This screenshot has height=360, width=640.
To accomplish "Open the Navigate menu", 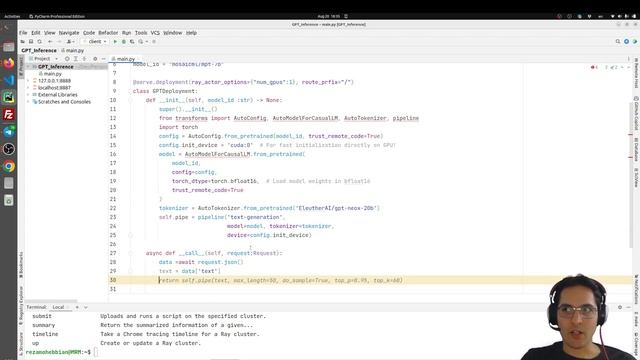I will 69,33.
